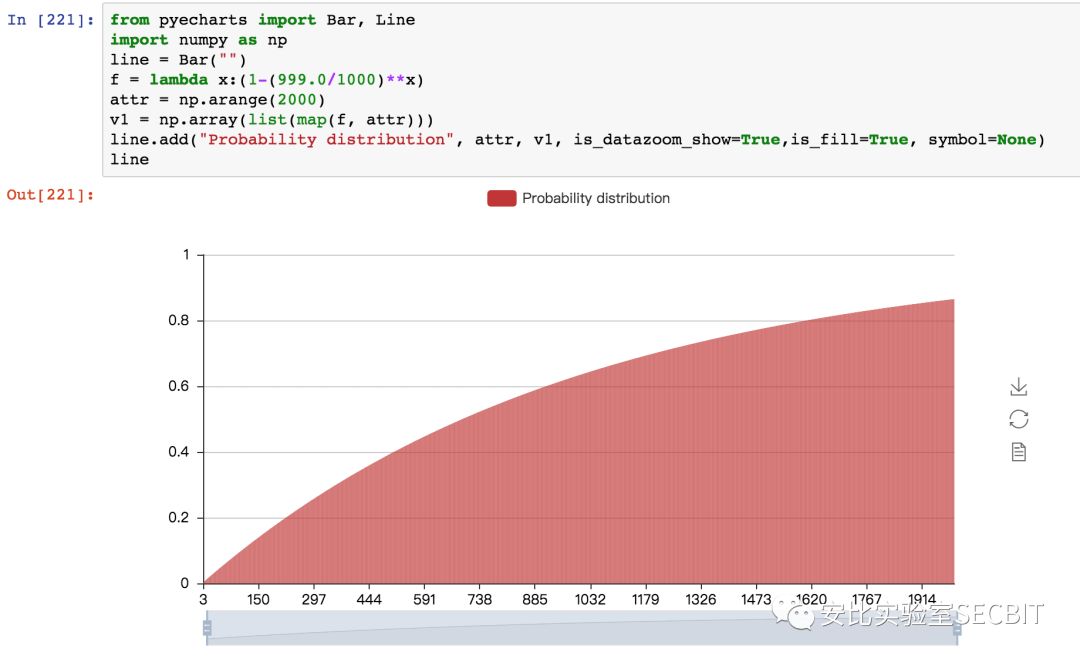Click the y-axis label 0.4

click(178, 452)
